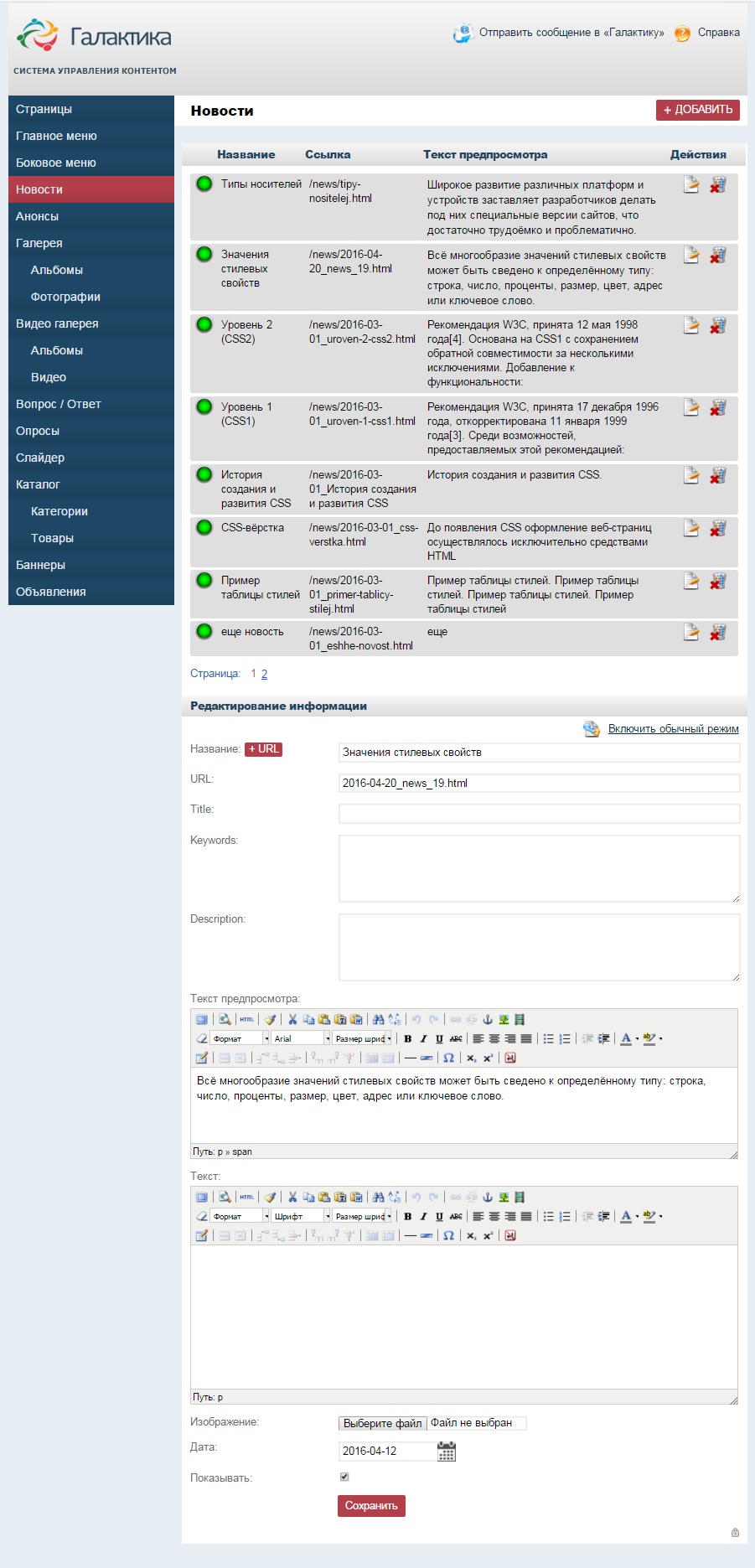Open the font size dropdown in preview text editor

click(x=363, y=1038)
